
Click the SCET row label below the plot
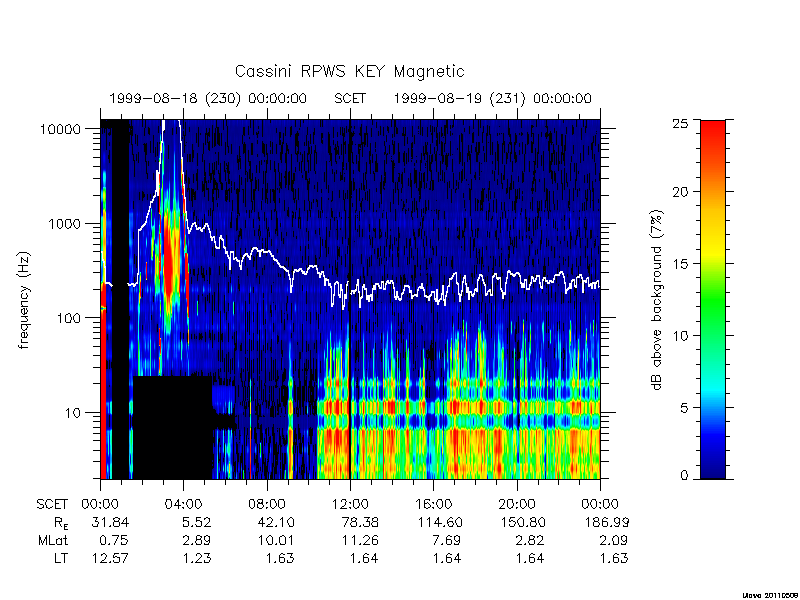point(52,505)
